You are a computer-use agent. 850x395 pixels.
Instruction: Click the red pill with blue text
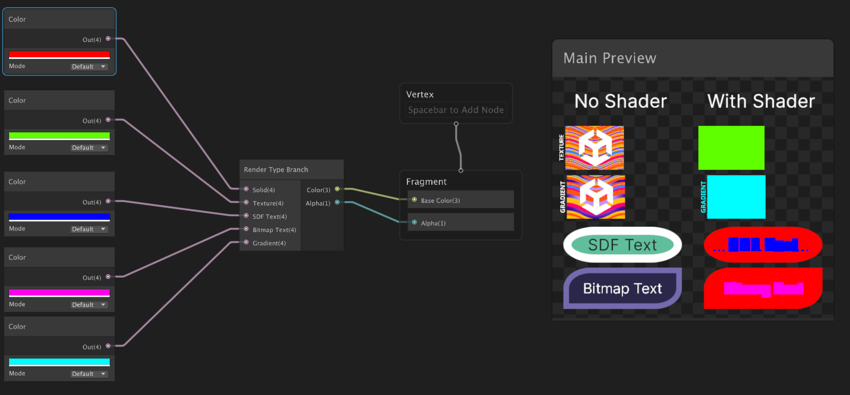pos(763,245)
